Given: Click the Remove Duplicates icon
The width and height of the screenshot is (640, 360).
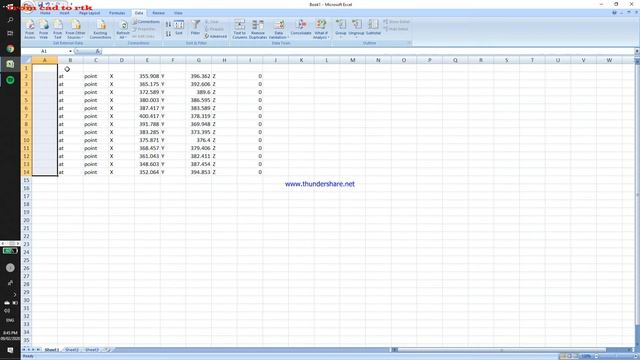Looking at the screenshot, I should tap(258, 29).
